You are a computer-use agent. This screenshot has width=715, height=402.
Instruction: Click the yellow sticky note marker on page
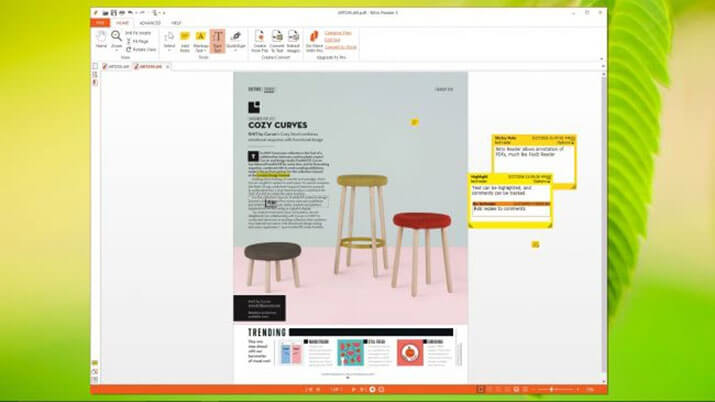414,122
